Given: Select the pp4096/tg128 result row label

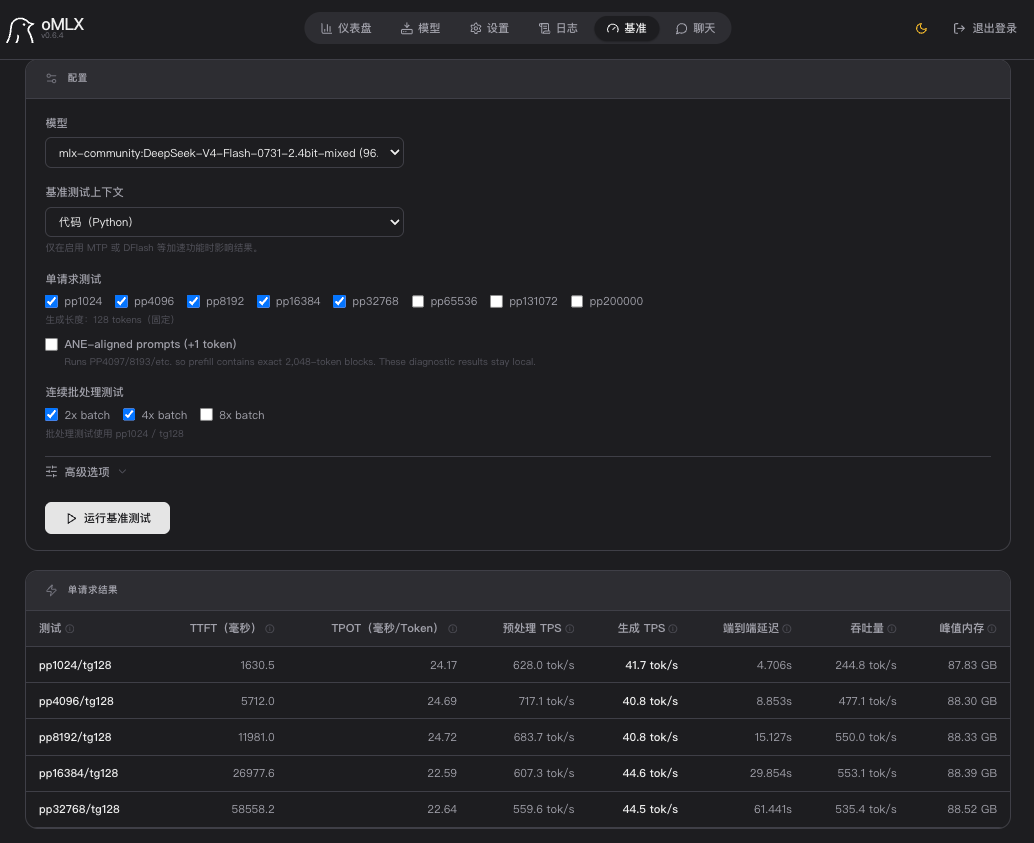Looking at the screenshot, I should [x=76, y=701].
